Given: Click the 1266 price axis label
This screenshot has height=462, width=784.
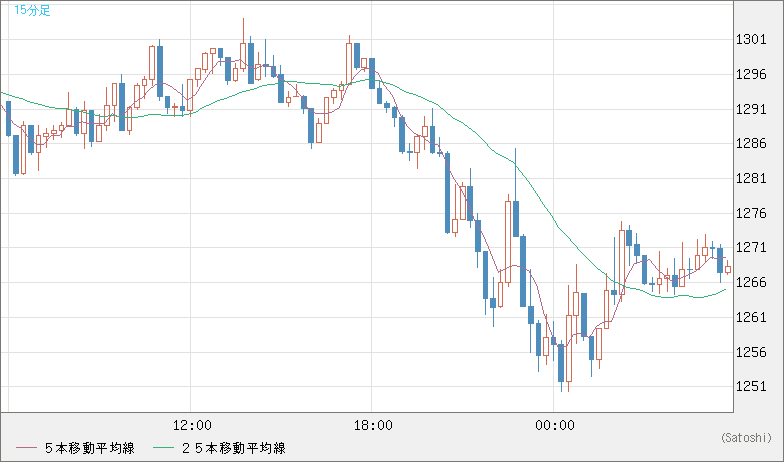Looking at the screenshot, I should [x=751, y=282].
